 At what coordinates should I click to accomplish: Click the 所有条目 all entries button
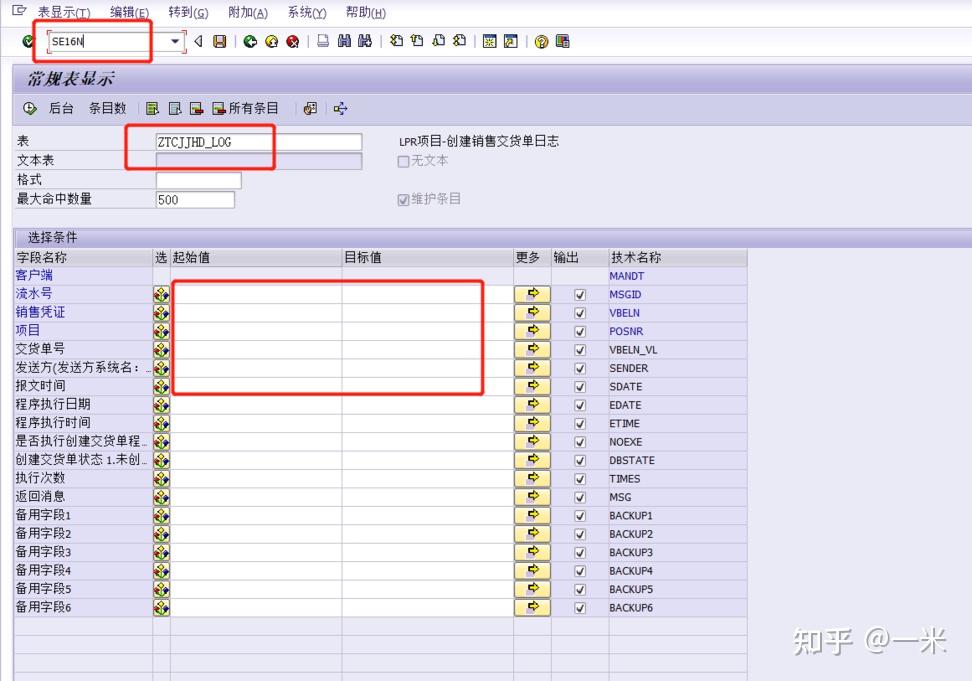pyautogui.click(x=248, y=108)
